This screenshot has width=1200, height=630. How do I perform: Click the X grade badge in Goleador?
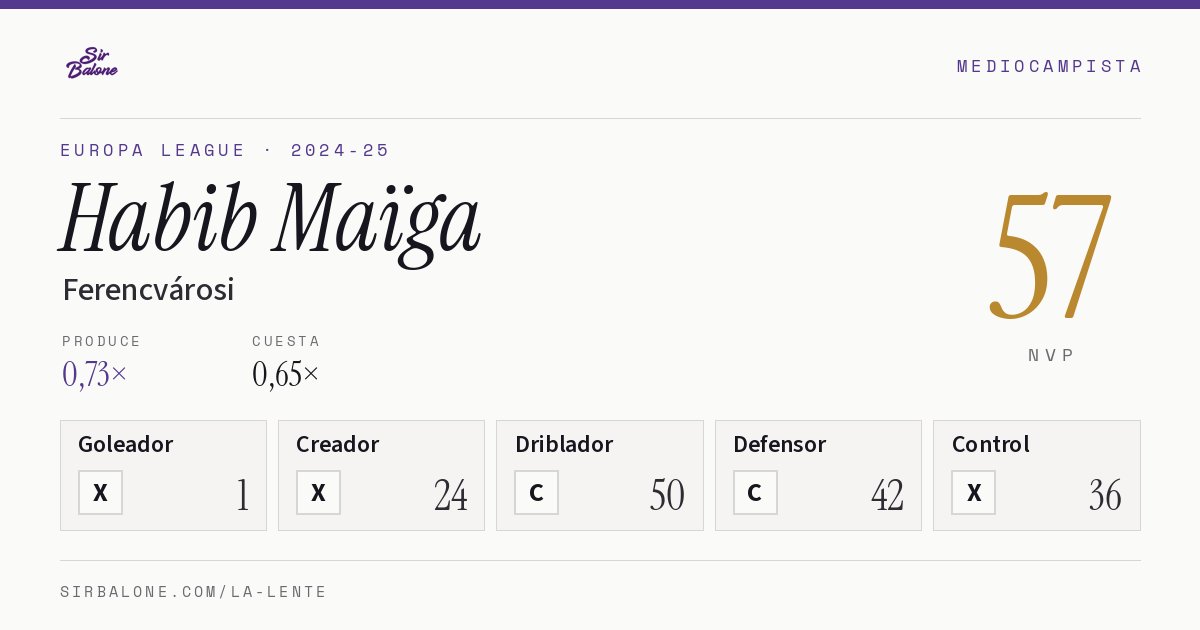point(100,493)
